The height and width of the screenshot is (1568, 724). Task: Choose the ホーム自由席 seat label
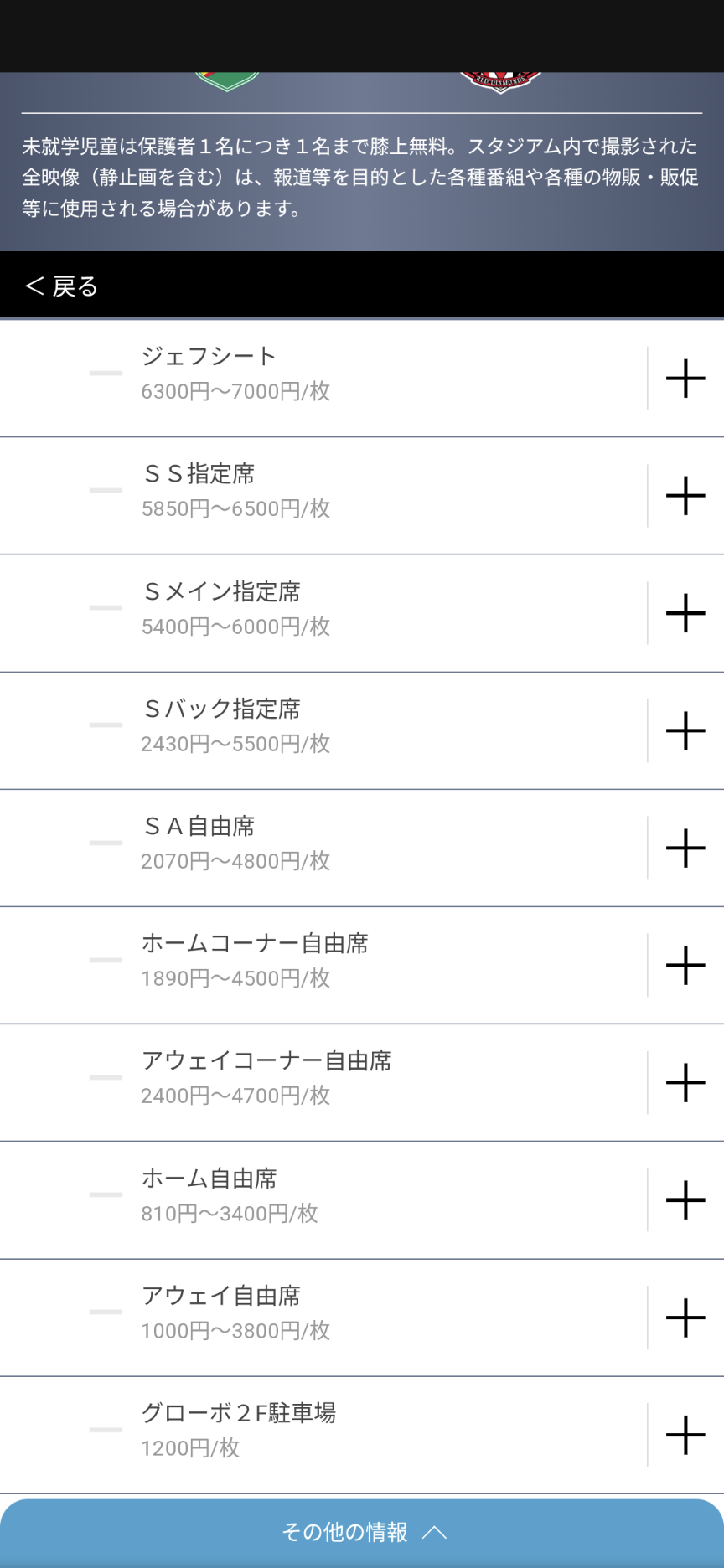(x=209, y=1179)
